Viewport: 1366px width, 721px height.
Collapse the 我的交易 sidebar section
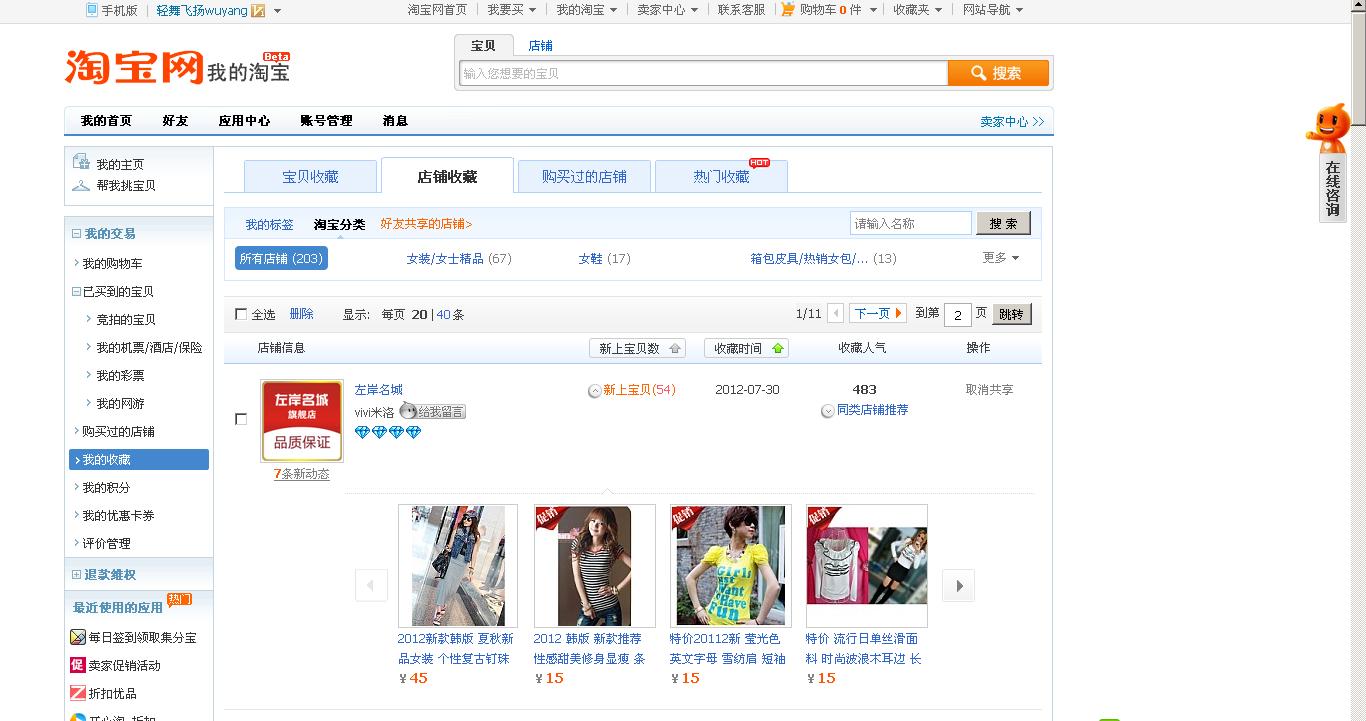76,234
